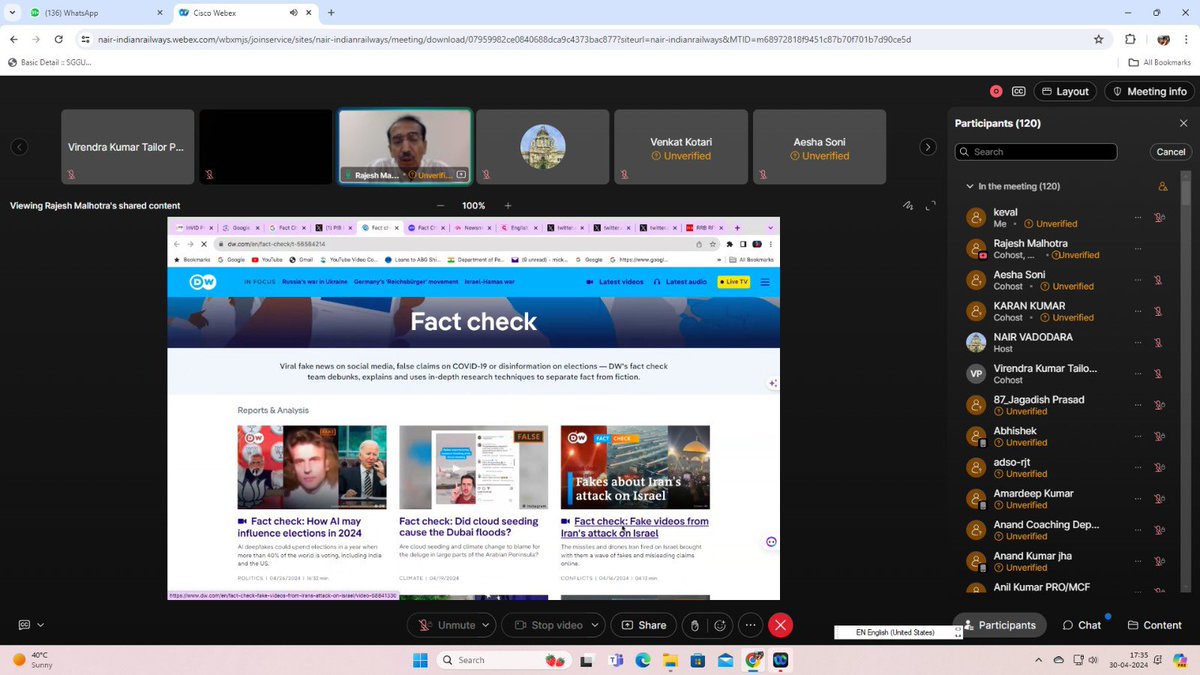Open the more options ellipsis in meeting controls
The image size is (1200, 675).
(750, 625)
